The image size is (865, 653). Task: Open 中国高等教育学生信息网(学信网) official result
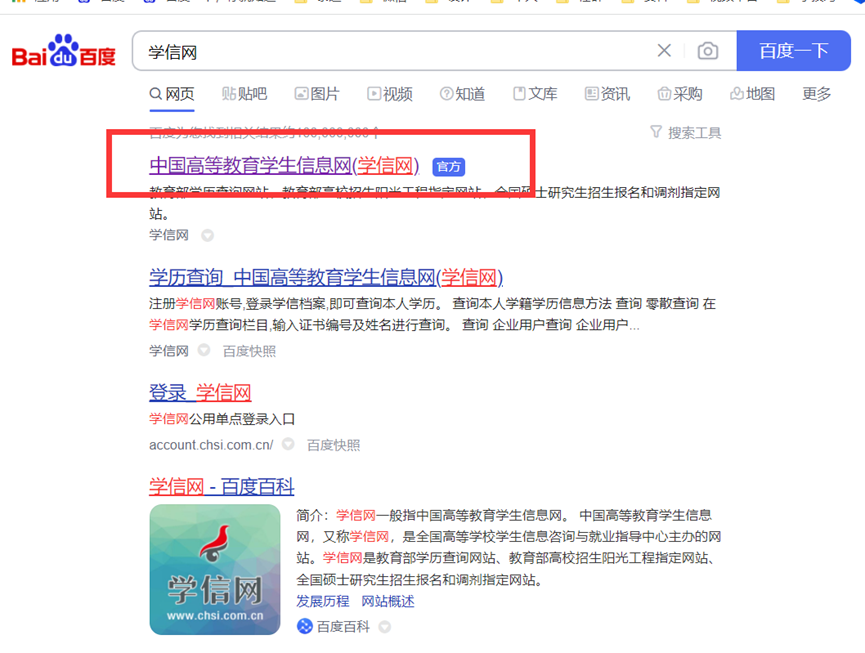click(284, 165)
